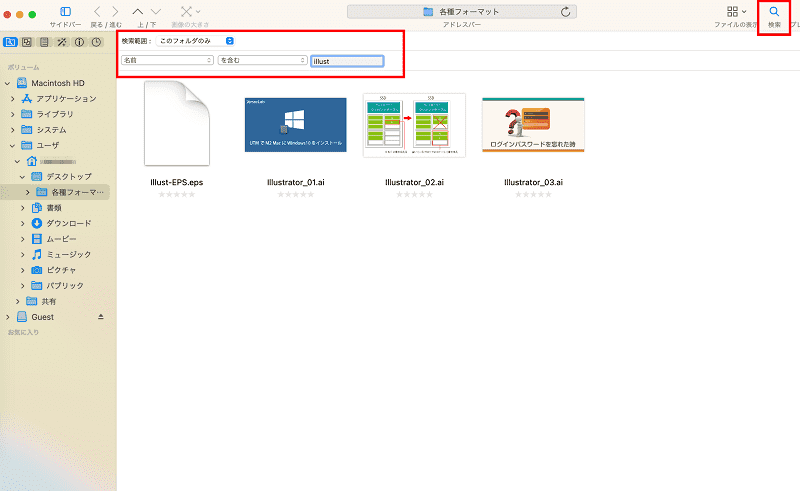Viewport: 800px width, 491px height.
Task: Collapse the ユーザ folder chevron
Action: pyautogui.click(x=12, y=145)
